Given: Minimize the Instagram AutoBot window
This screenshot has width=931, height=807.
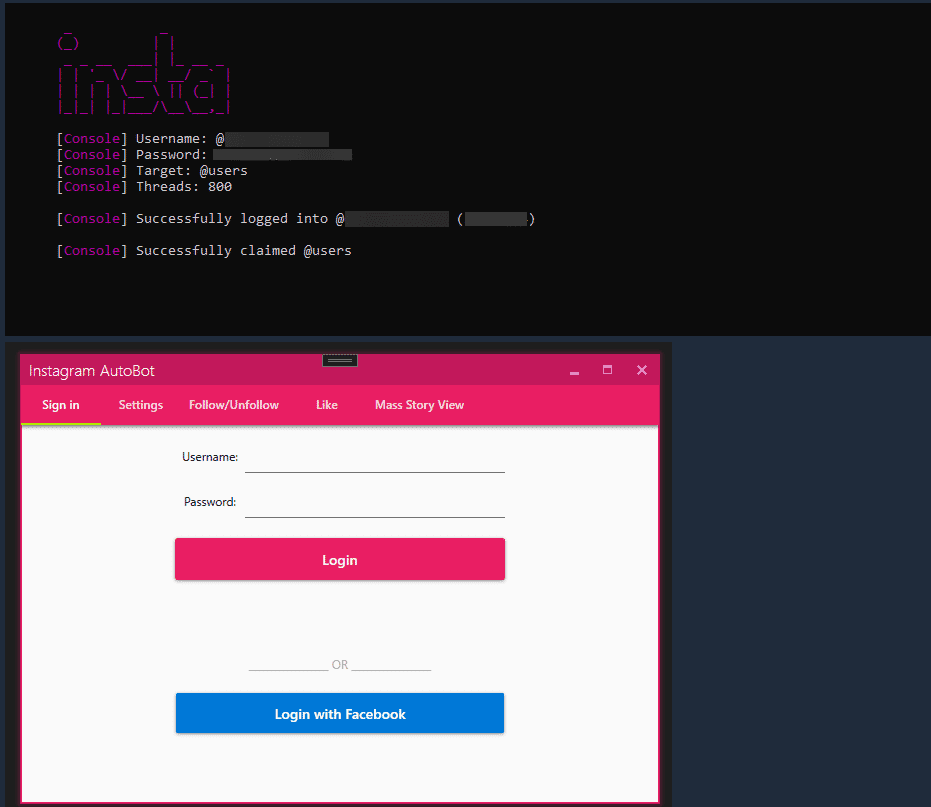Looking at the screenshot, I should point(574,371).
